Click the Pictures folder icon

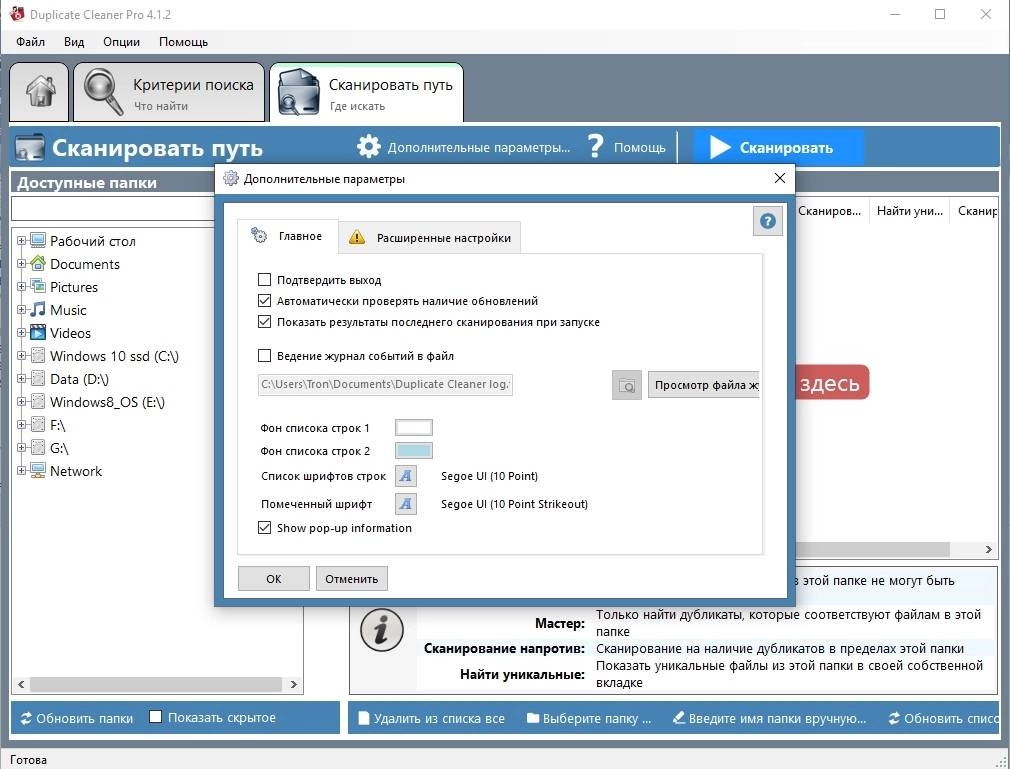(x=38, y=287)
